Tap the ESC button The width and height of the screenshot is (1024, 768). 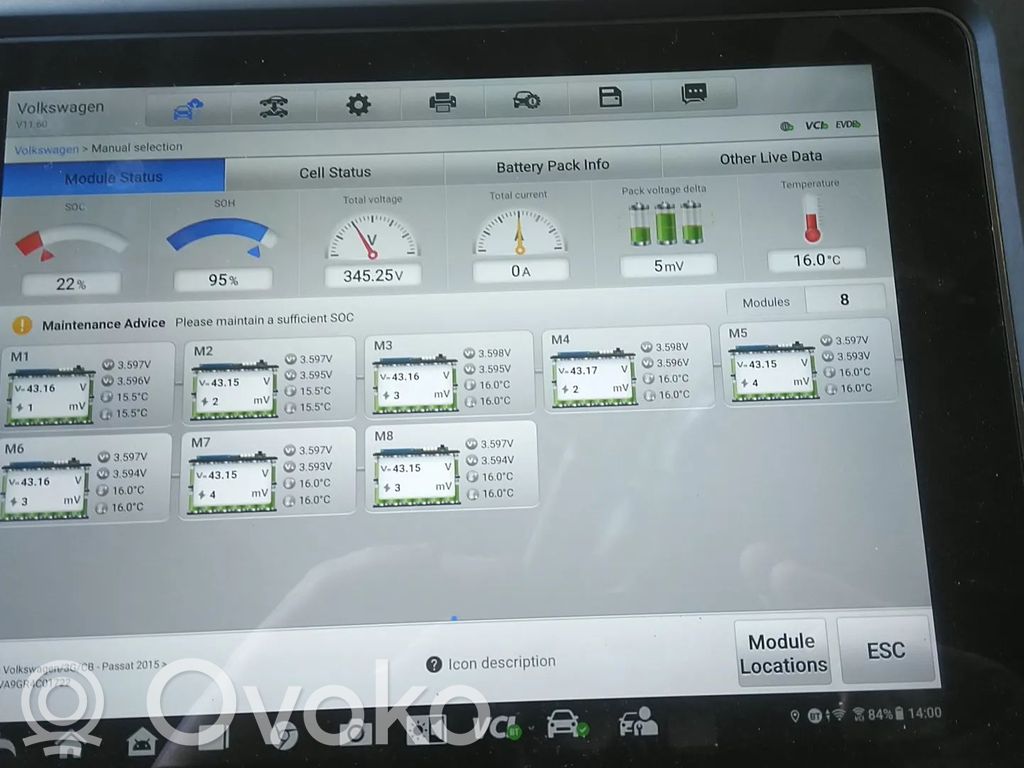tap(886, 650)
